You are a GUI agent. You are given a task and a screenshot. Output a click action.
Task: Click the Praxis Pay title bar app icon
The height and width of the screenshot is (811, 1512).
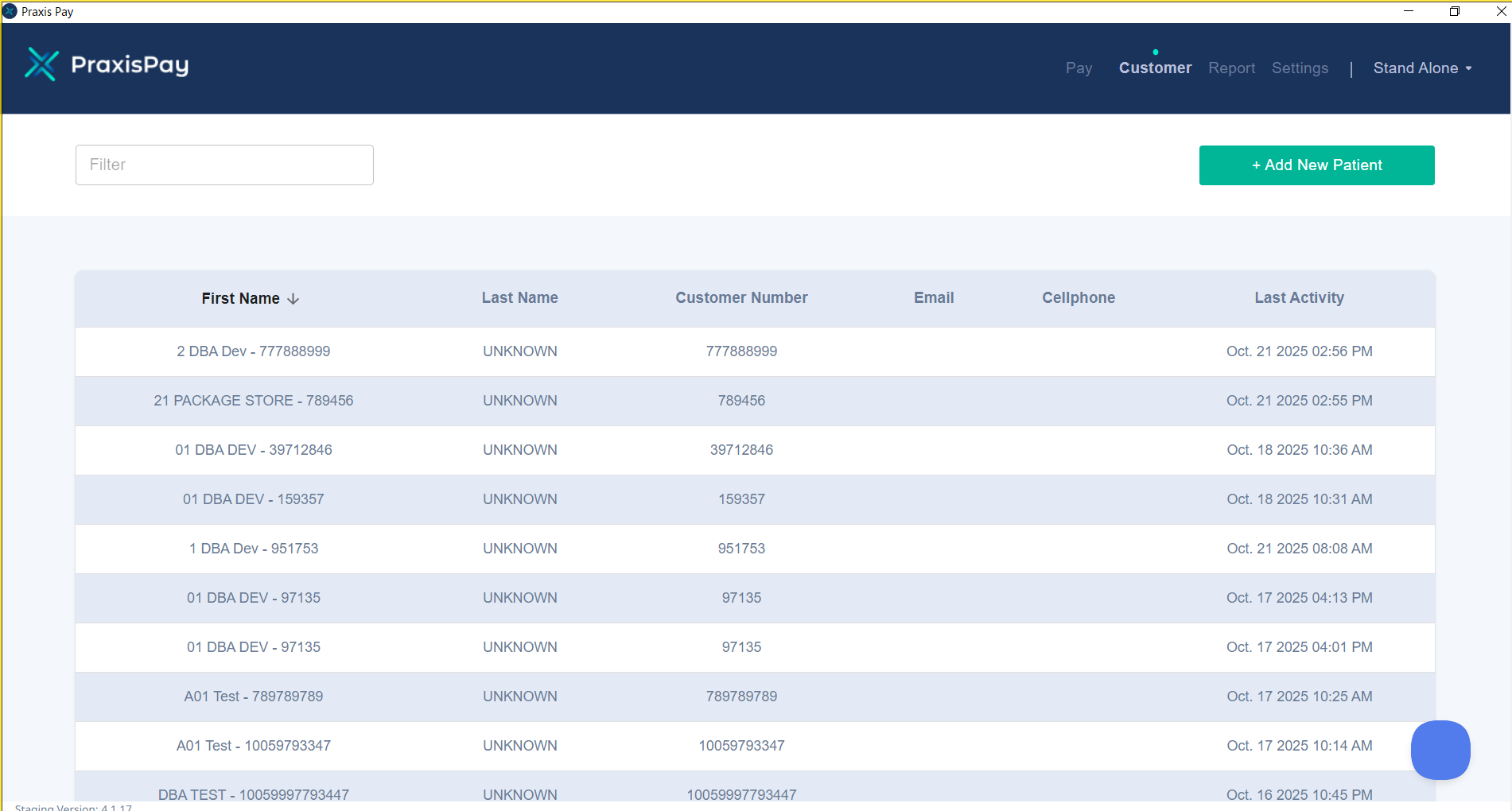tap(10, 11)
